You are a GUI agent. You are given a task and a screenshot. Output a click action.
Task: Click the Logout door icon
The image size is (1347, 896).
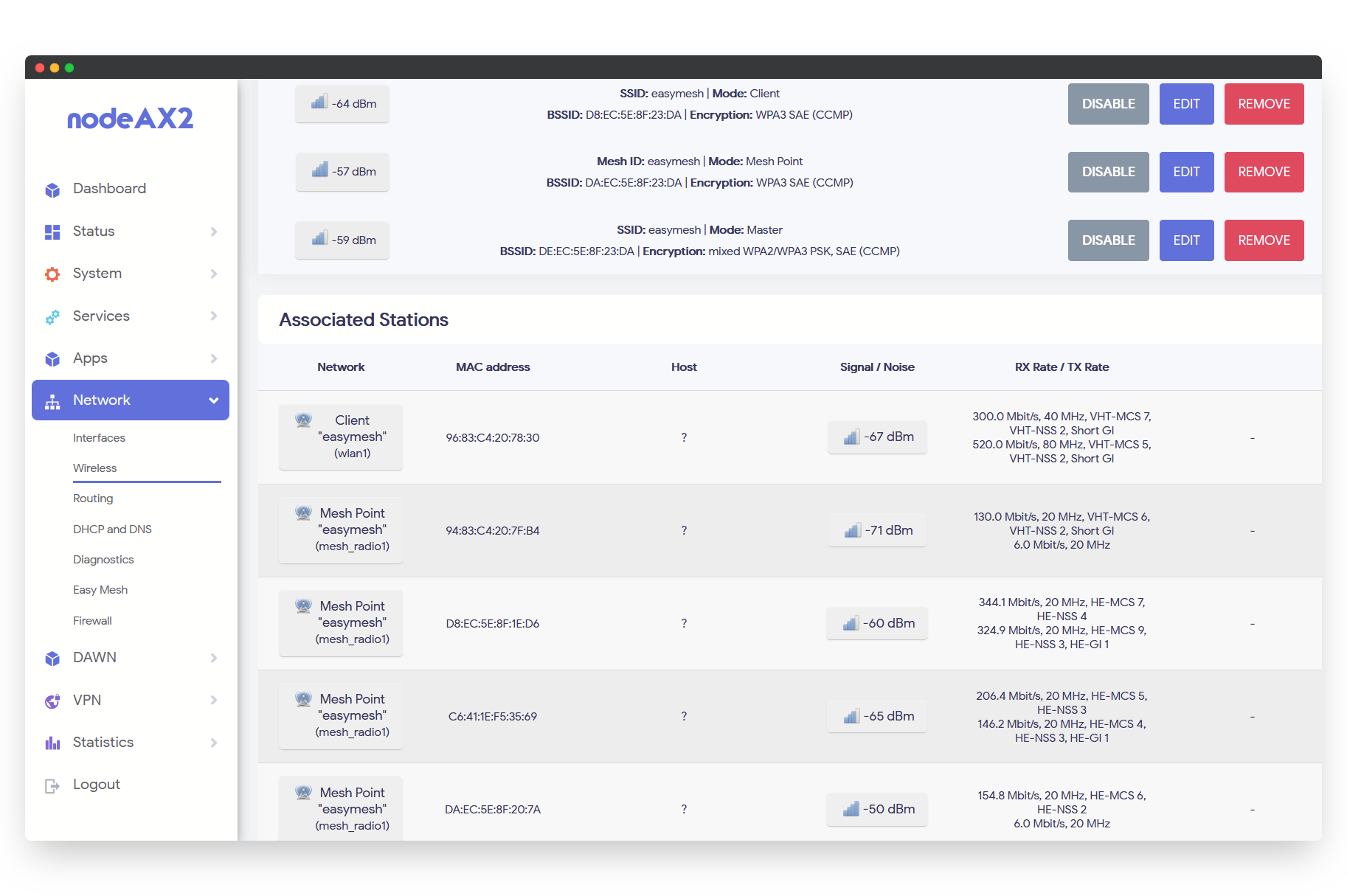52,785
